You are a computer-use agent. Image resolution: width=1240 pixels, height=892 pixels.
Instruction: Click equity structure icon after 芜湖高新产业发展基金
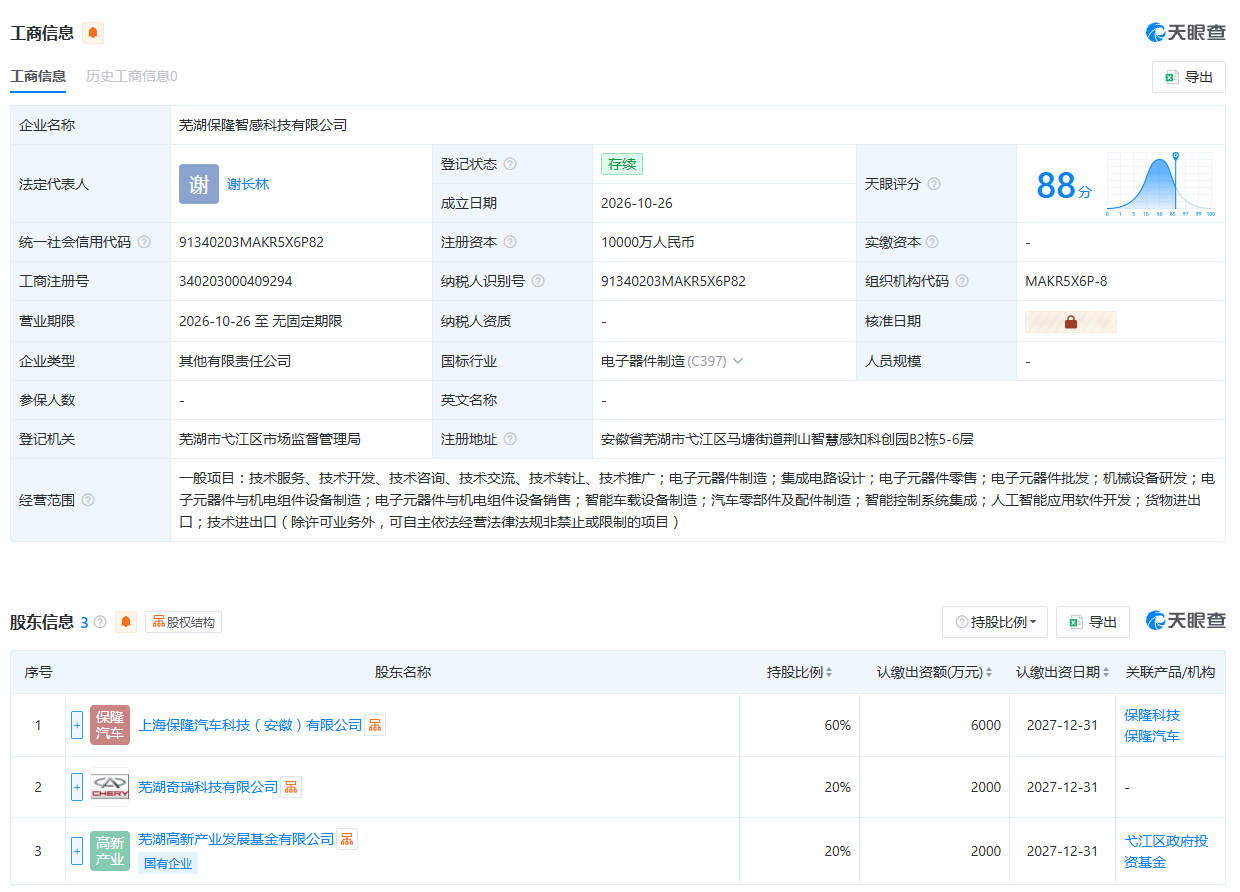pos(347,839)
